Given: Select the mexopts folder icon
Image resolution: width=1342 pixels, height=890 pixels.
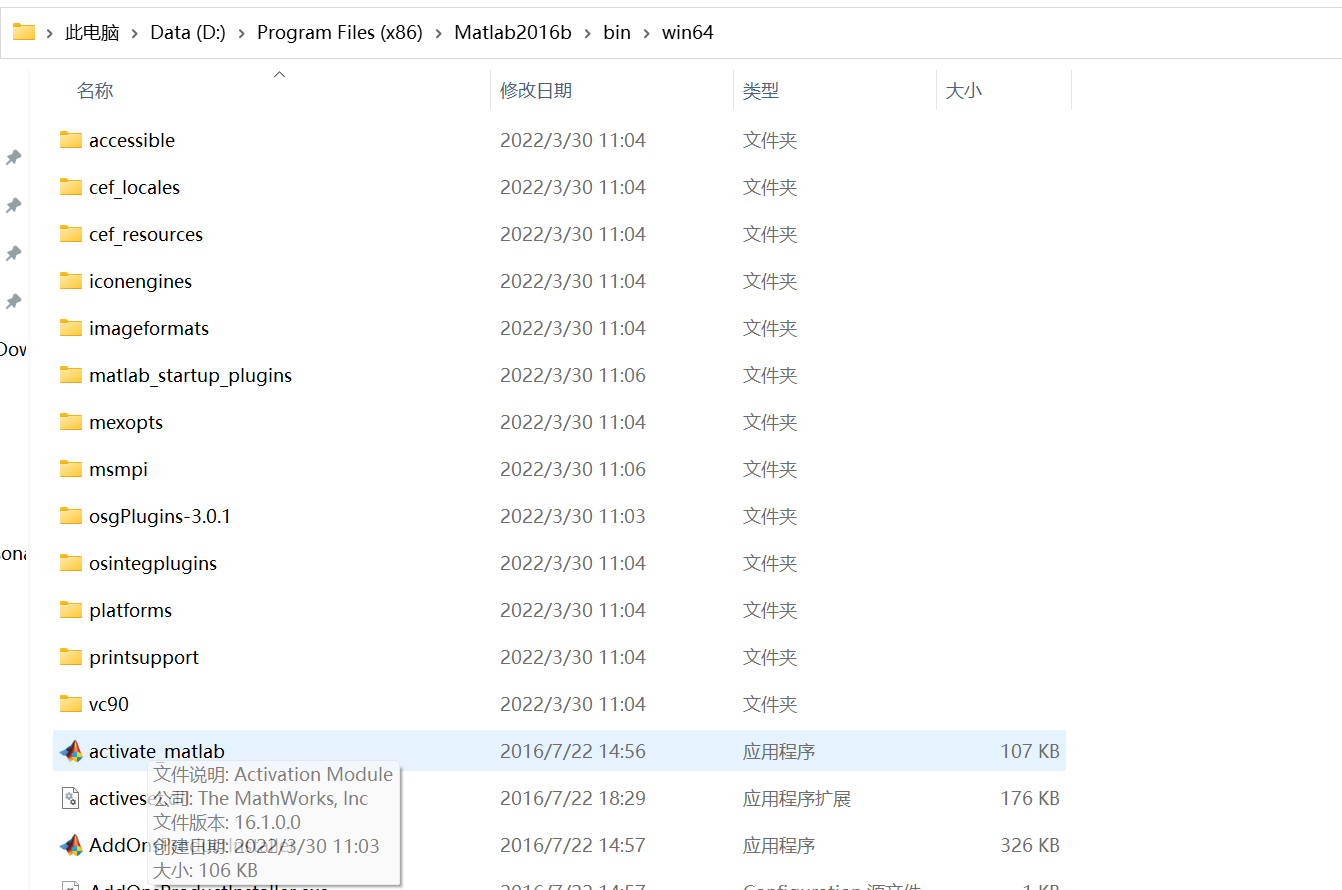Looking at the screenshot, I should pos(70,422).
